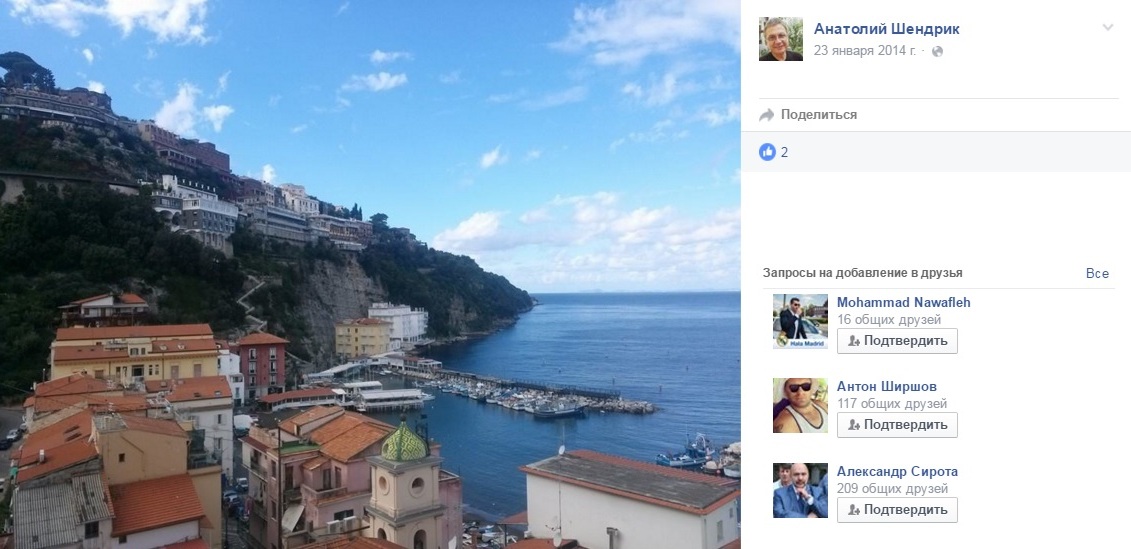Open the Александр Сирота name link
Image resolution: width=1131 pixels, height=549 pixels.
(897, 472)
